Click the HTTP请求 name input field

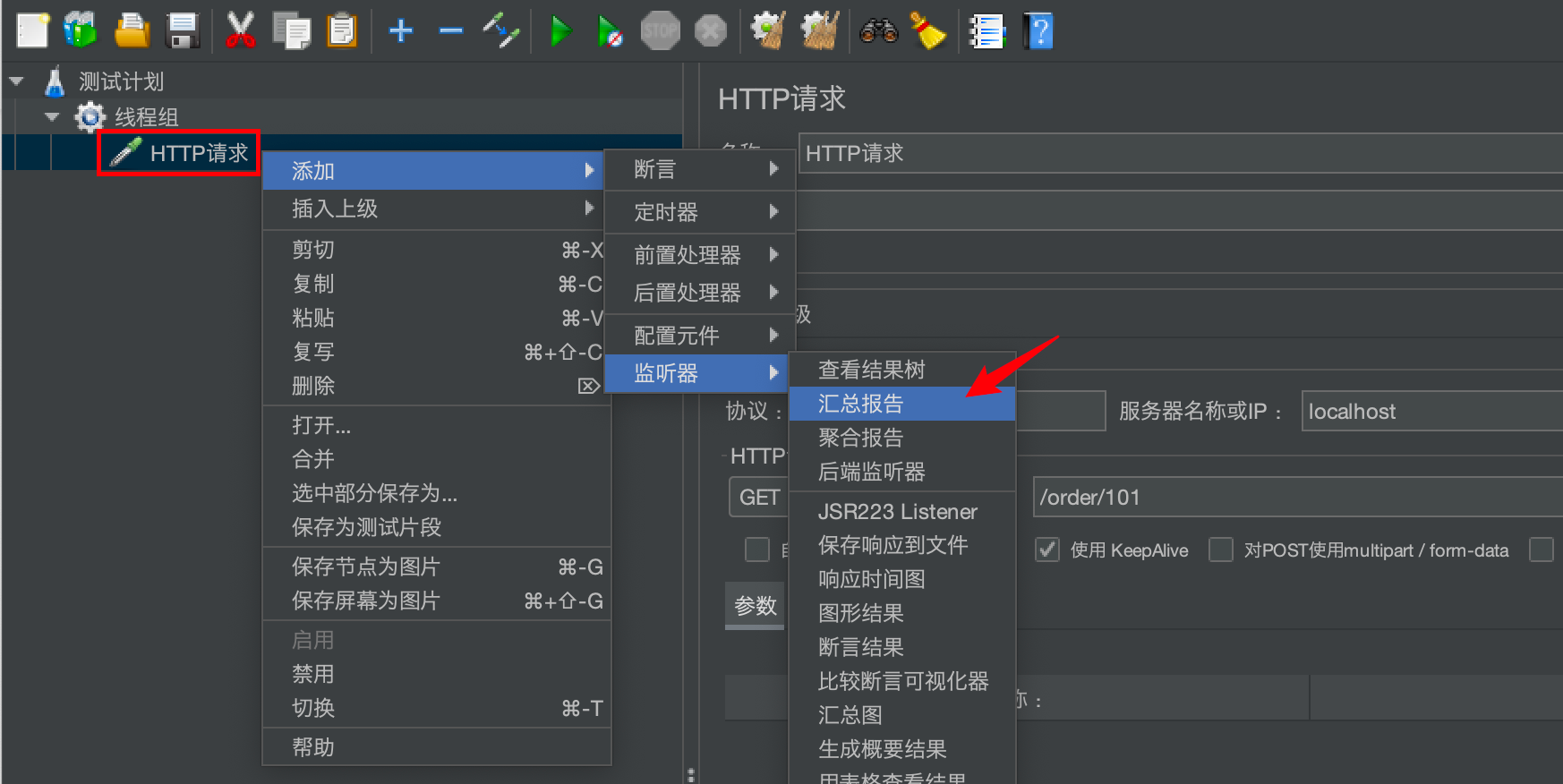pyautogui.click(x=1180, y=153)
